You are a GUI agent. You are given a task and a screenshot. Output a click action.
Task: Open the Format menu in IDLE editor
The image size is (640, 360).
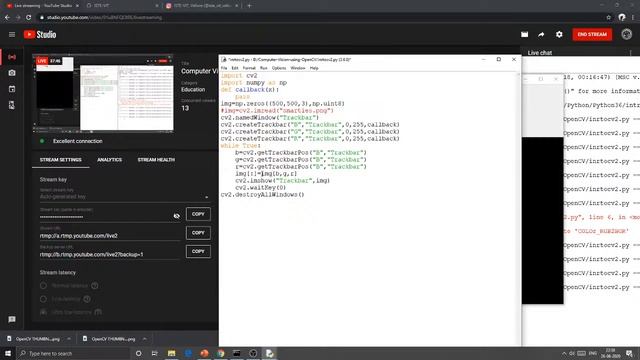(249, 68)
